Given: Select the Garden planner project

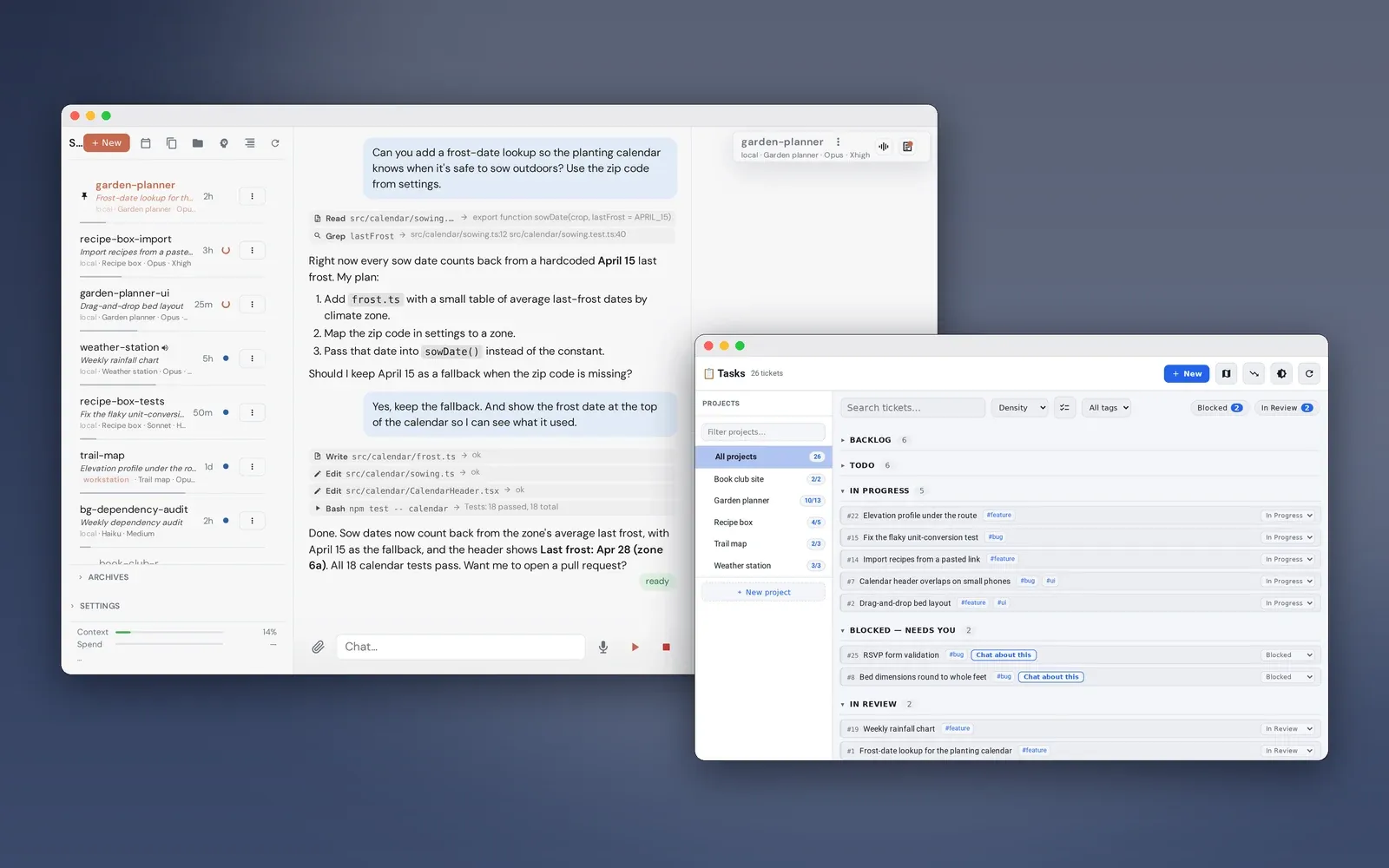Looking at the screenshot, I should tap(764, 501).
